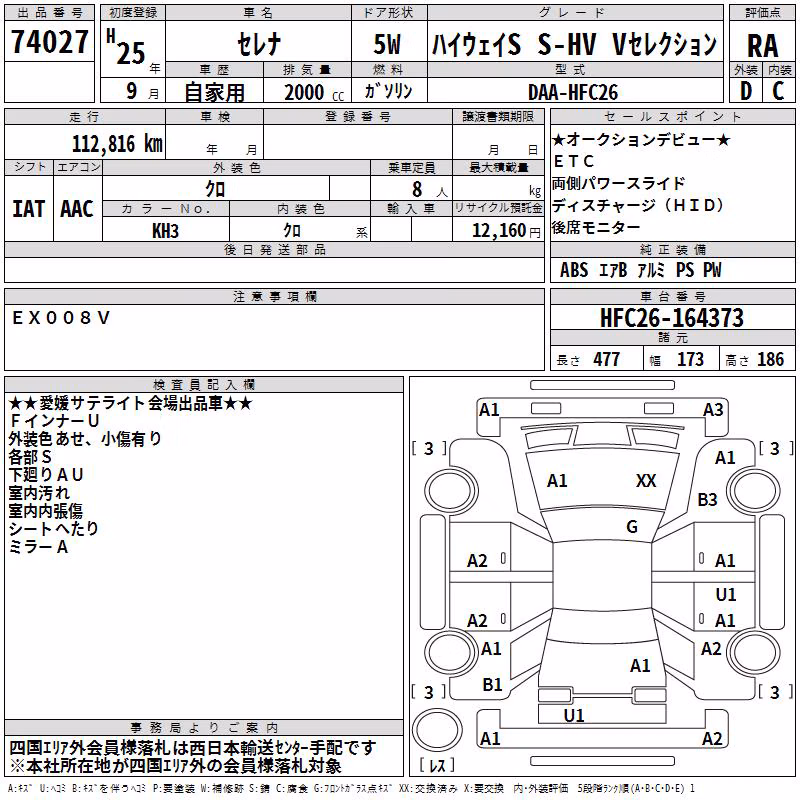Select the 室内汚れ note
800x800 pixels.
pyautogui.click(x=39, y=493)
